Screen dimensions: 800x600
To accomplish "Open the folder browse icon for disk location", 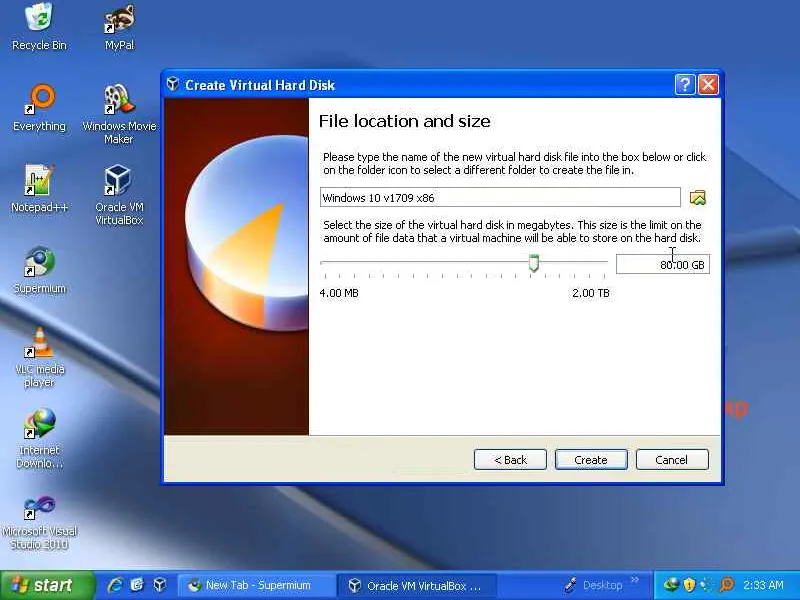I will tap(697, 197).
